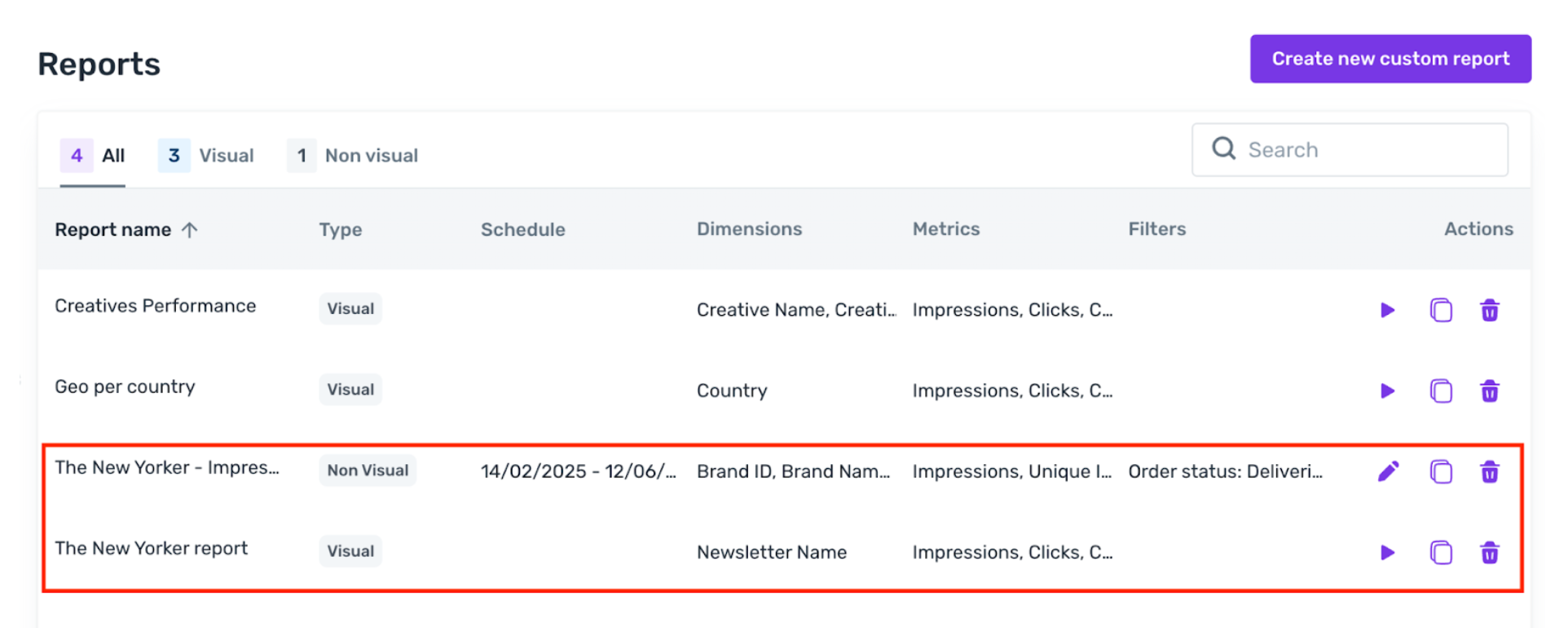Viewport: 1568px width, 628px height.
Task: Click the Type column header
Action: [x=340, y=230]
